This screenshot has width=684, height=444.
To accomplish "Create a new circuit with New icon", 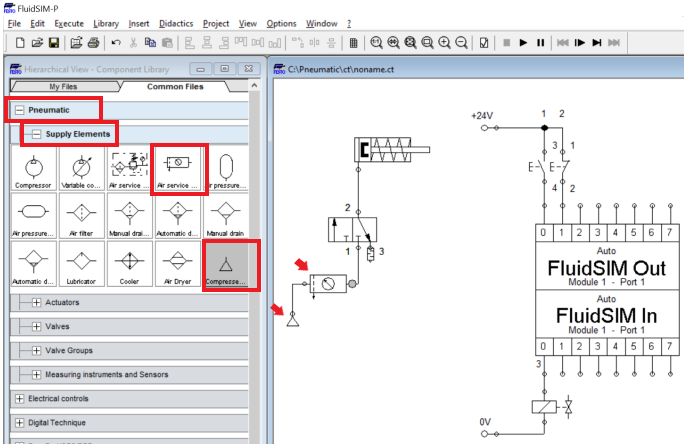I will 20,43.
